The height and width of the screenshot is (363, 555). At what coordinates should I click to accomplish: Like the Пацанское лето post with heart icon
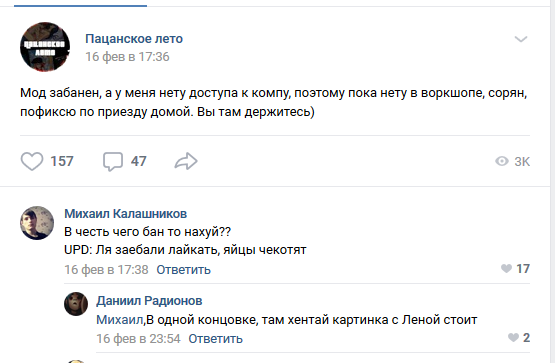tap(32, 161)
